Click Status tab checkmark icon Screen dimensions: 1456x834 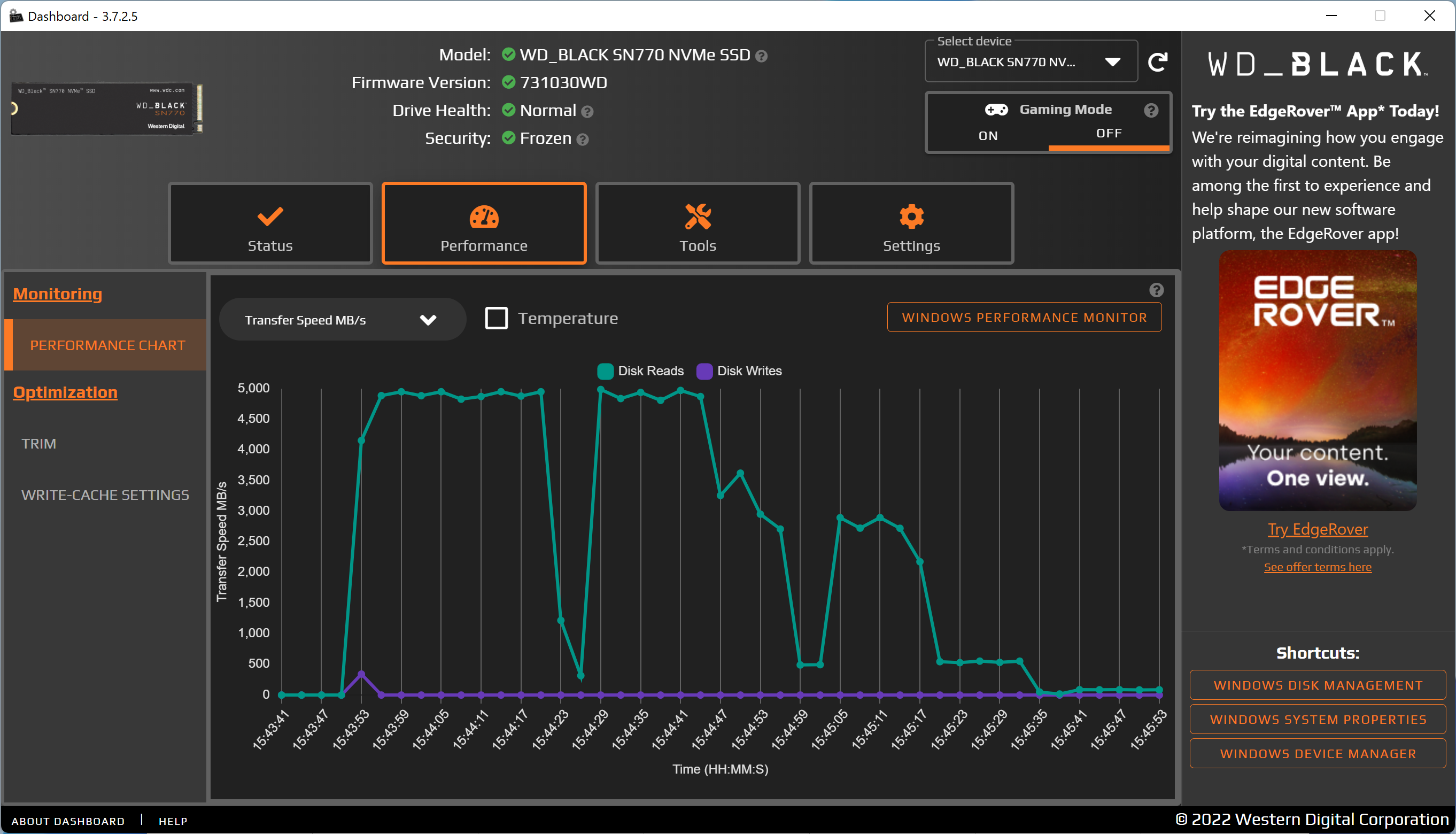(270, 217)
